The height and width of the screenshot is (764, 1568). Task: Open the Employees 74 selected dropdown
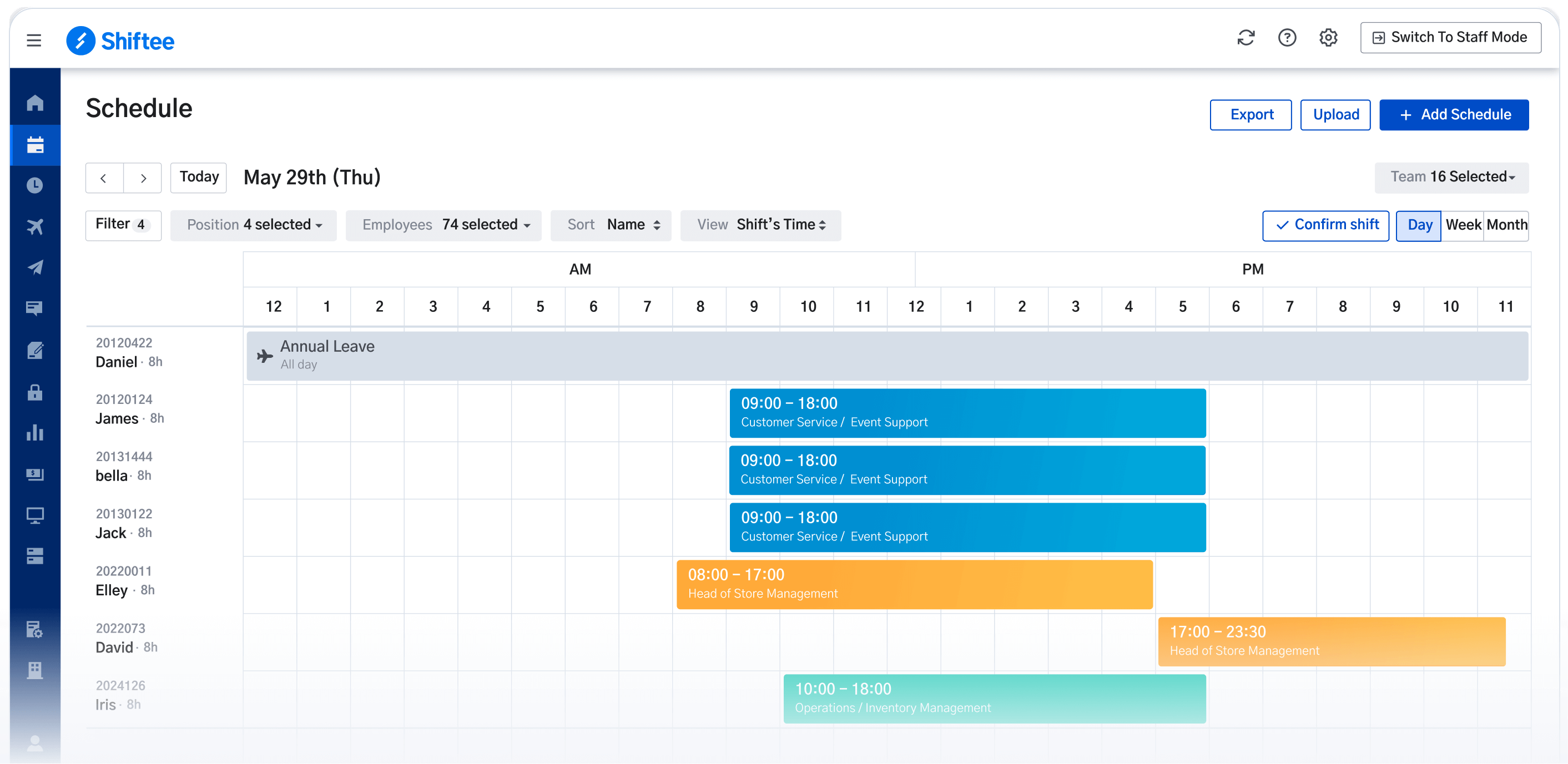point(443,225)
